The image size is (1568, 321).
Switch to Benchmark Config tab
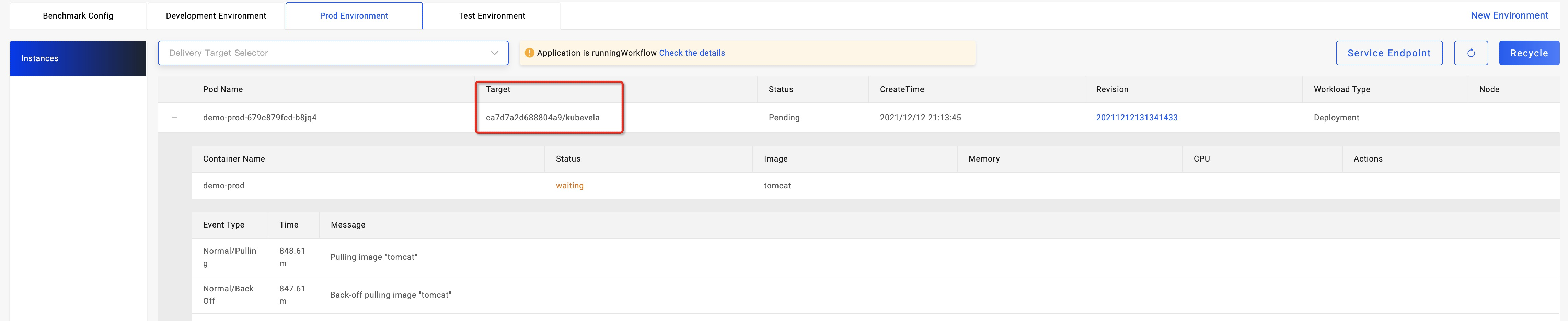point(78,16)
